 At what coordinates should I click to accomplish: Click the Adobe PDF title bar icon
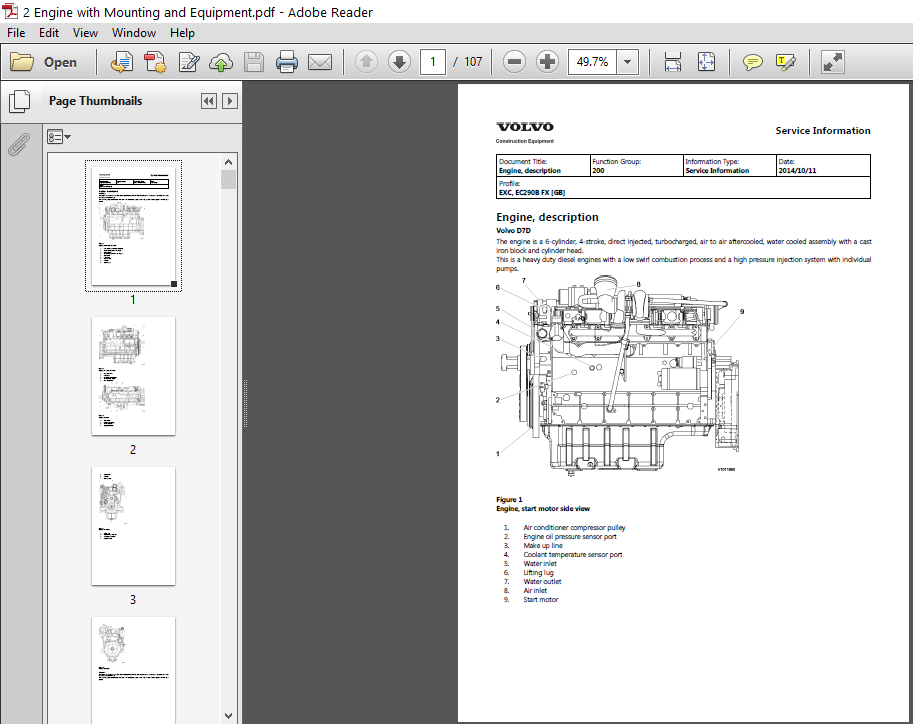coord(10,11)
